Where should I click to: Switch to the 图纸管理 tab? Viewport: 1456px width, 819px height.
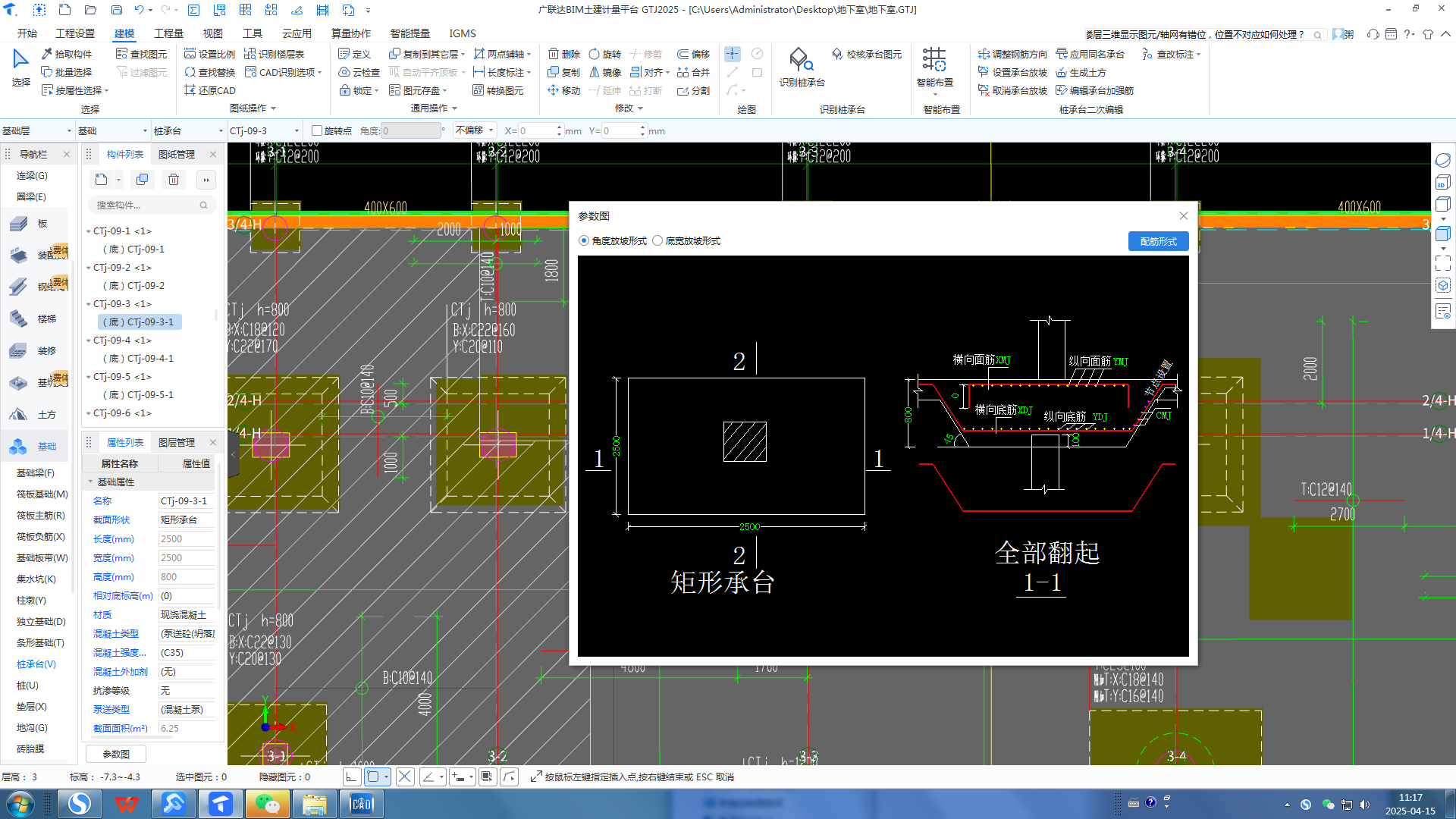pos(177,154)
